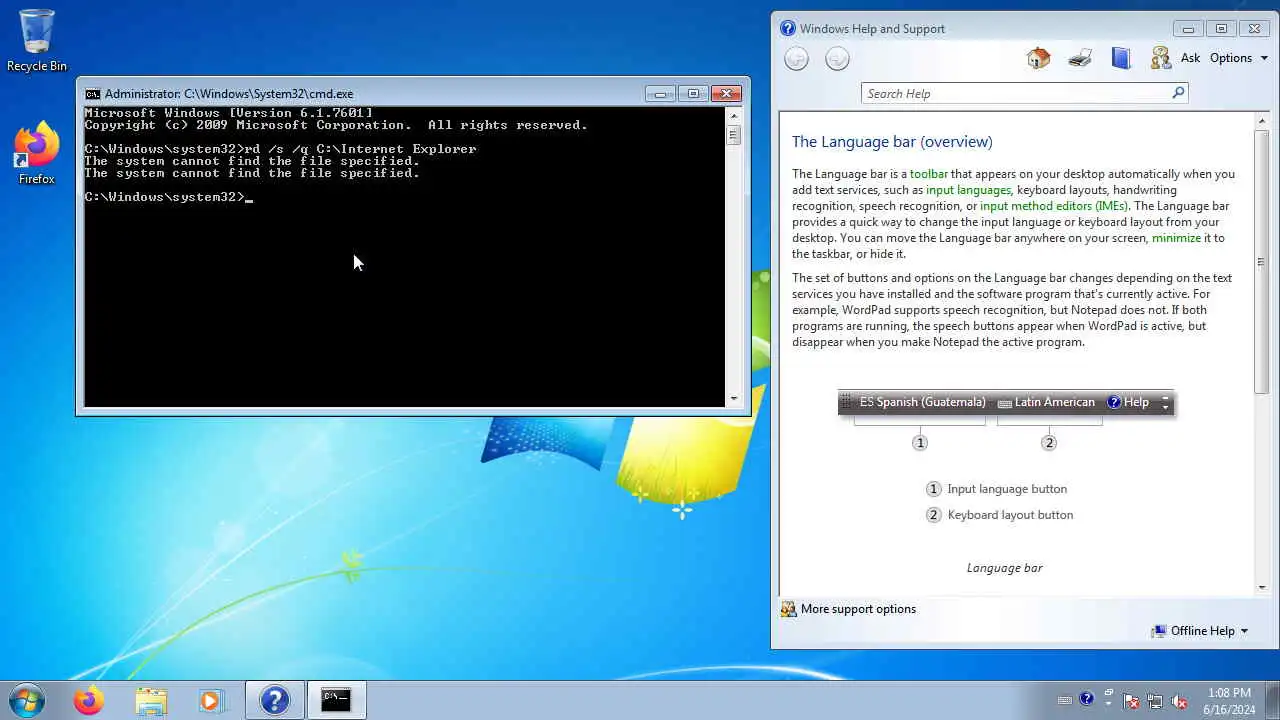Go back in Help and Support
The image size is (1280, 720).
point(796,59)
